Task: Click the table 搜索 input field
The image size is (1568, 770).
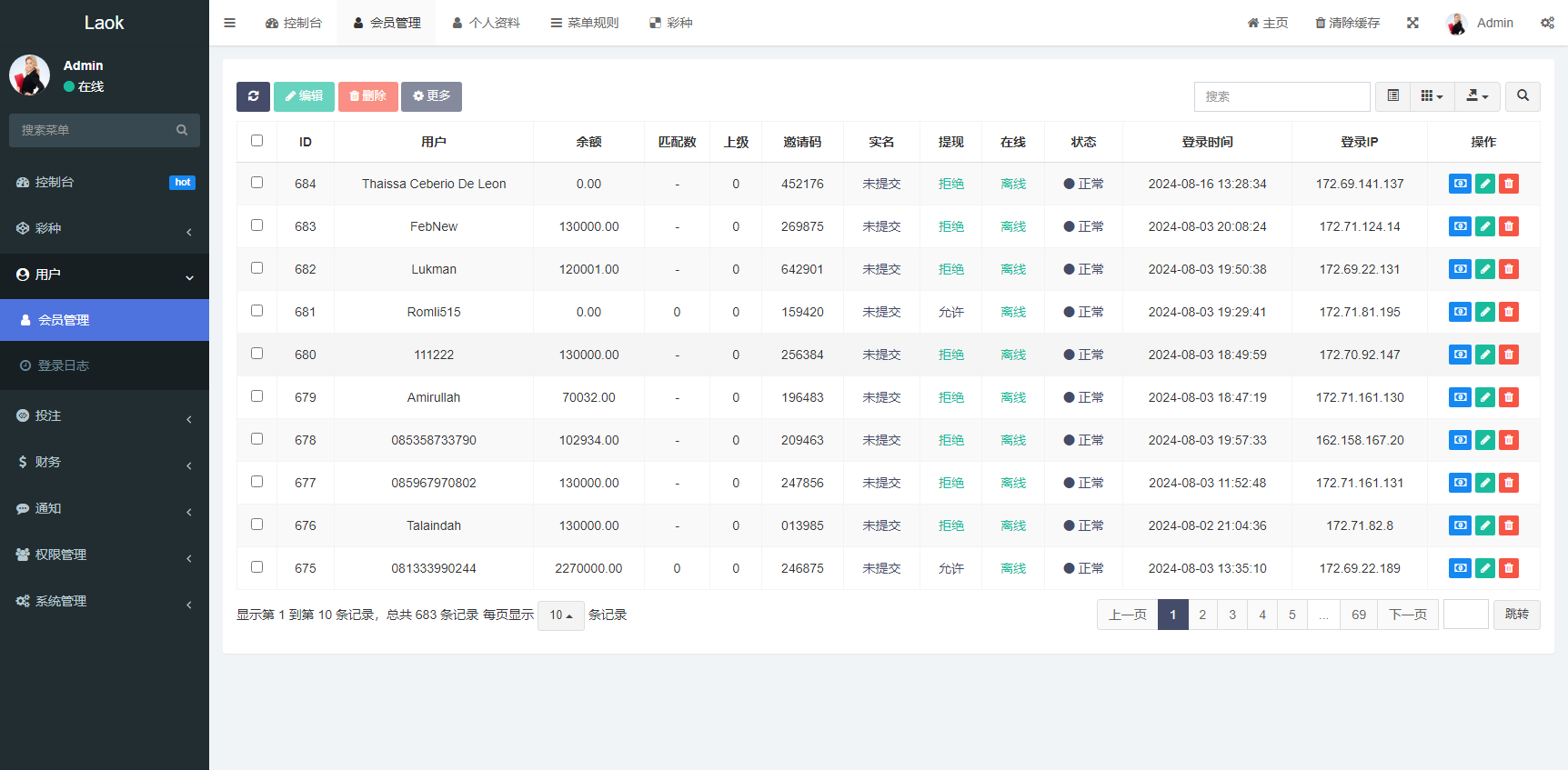Action: tap(1281, 96)
